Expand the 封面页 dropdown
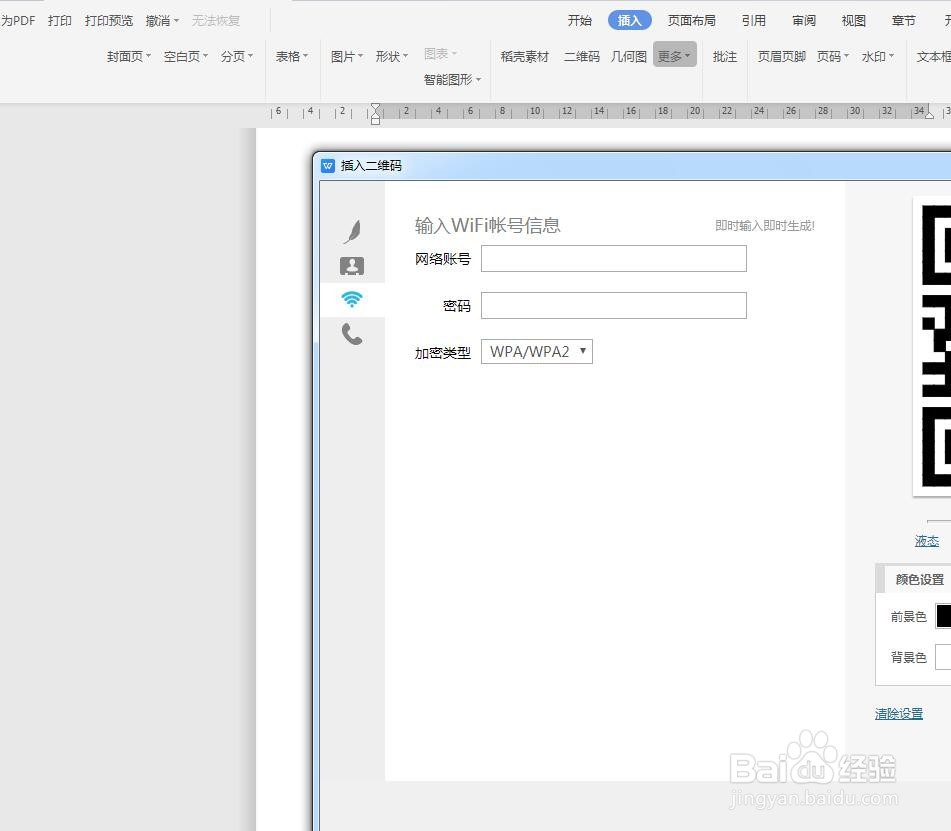 tap(129, 56)
